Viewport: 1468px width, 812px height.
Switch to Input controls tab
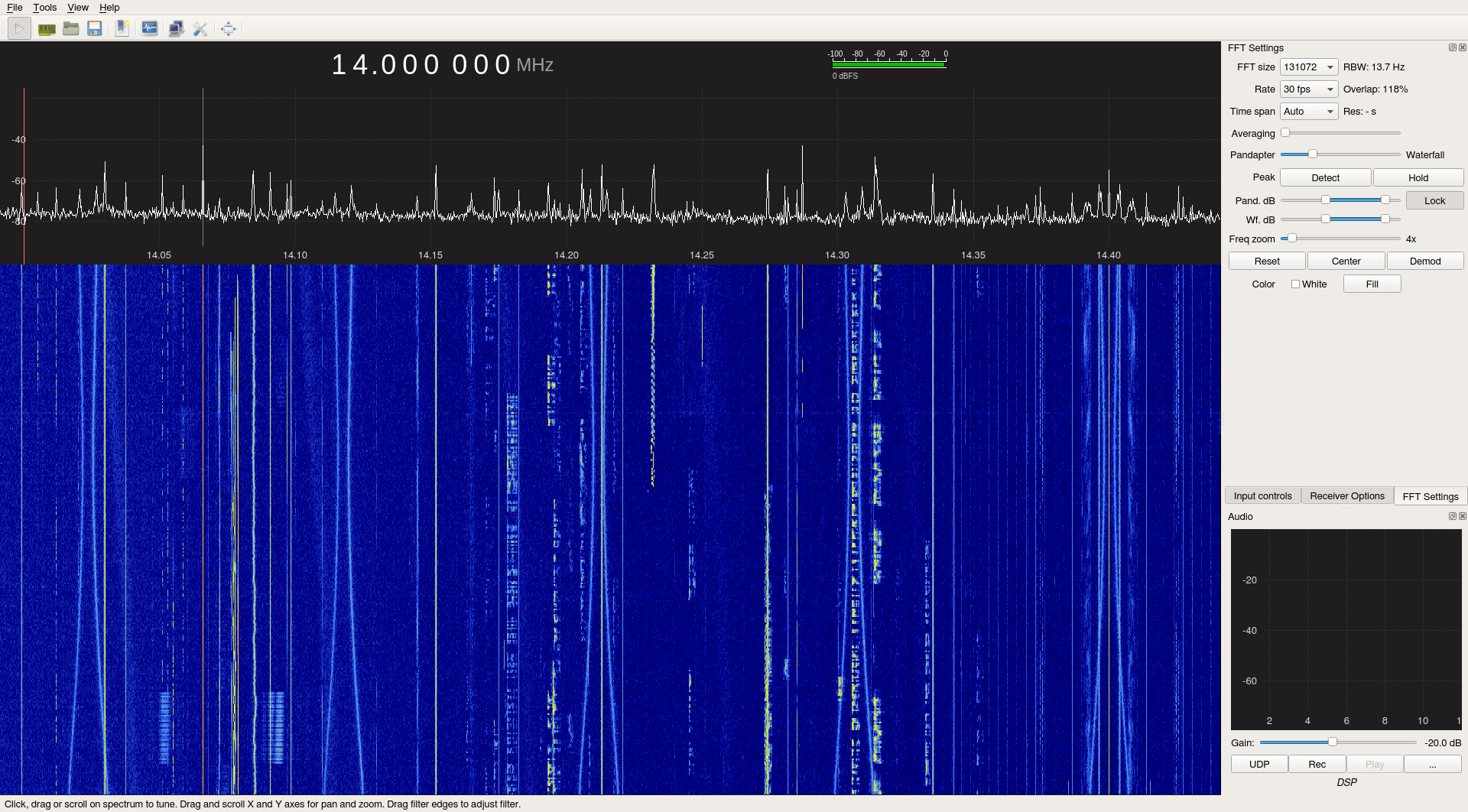click(x=1262, y=496)
